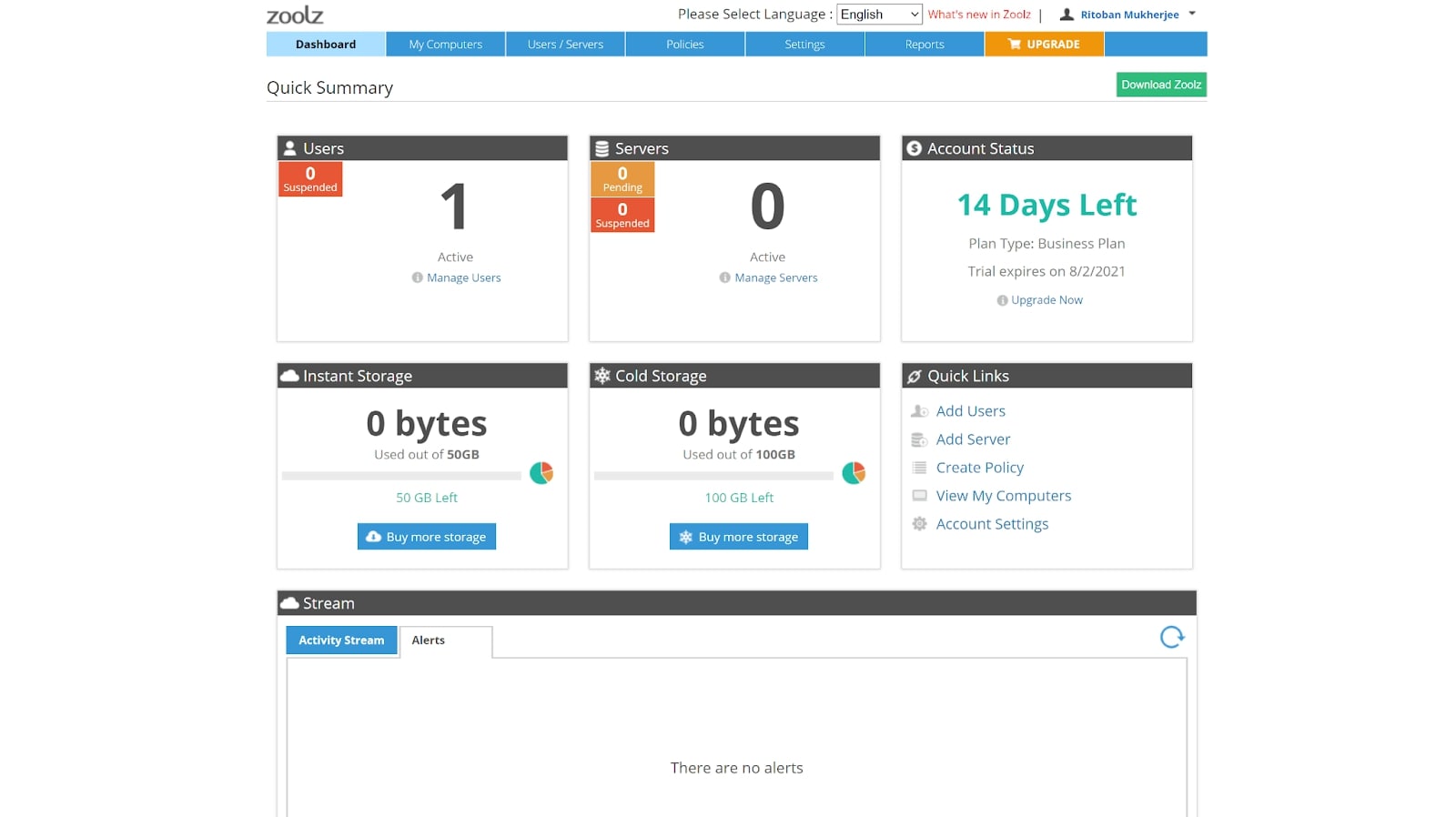The height and width of the screenshot is (817, 1456).
Task: Open the Manage Servers link
Action: coord(776,277)
